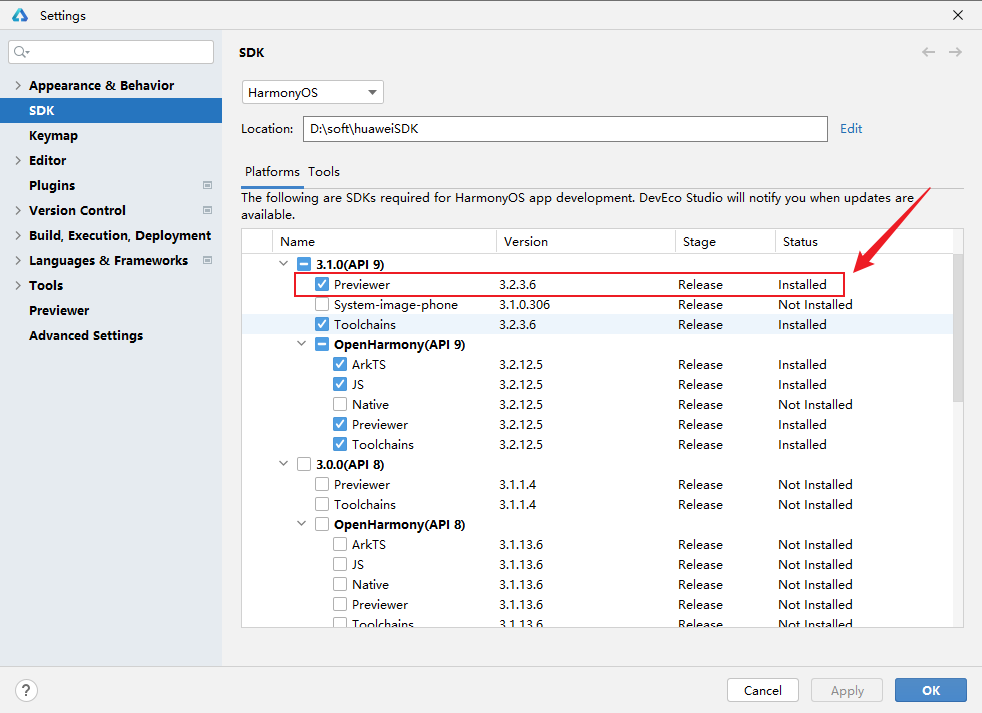Screen dimensions: 982x713
Task: Check JS version 3.1.13.6
Action: click(340, 565)
